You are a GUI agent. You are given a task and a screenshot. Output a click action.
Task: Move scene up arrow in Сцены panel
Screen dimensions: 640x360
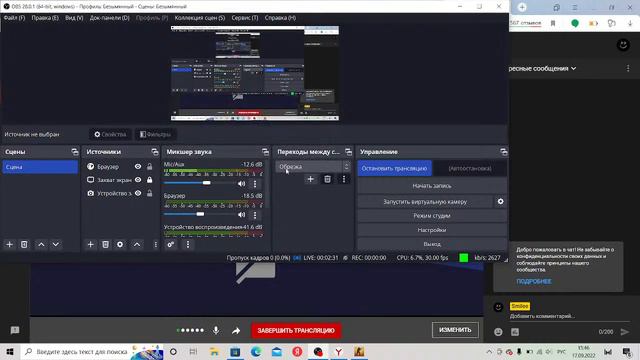point(41,244)
